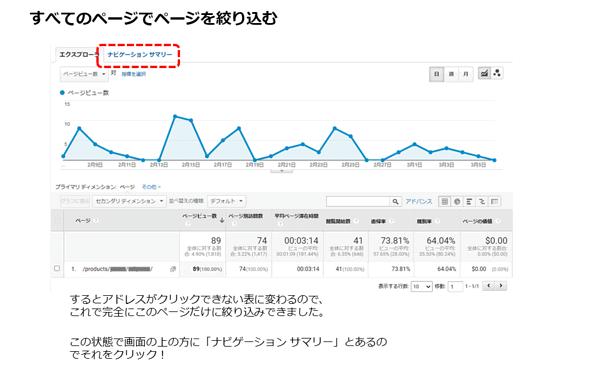Click the summary value 73.81%
This screenshot has width=600, height=376.
[x=395, y=241]
